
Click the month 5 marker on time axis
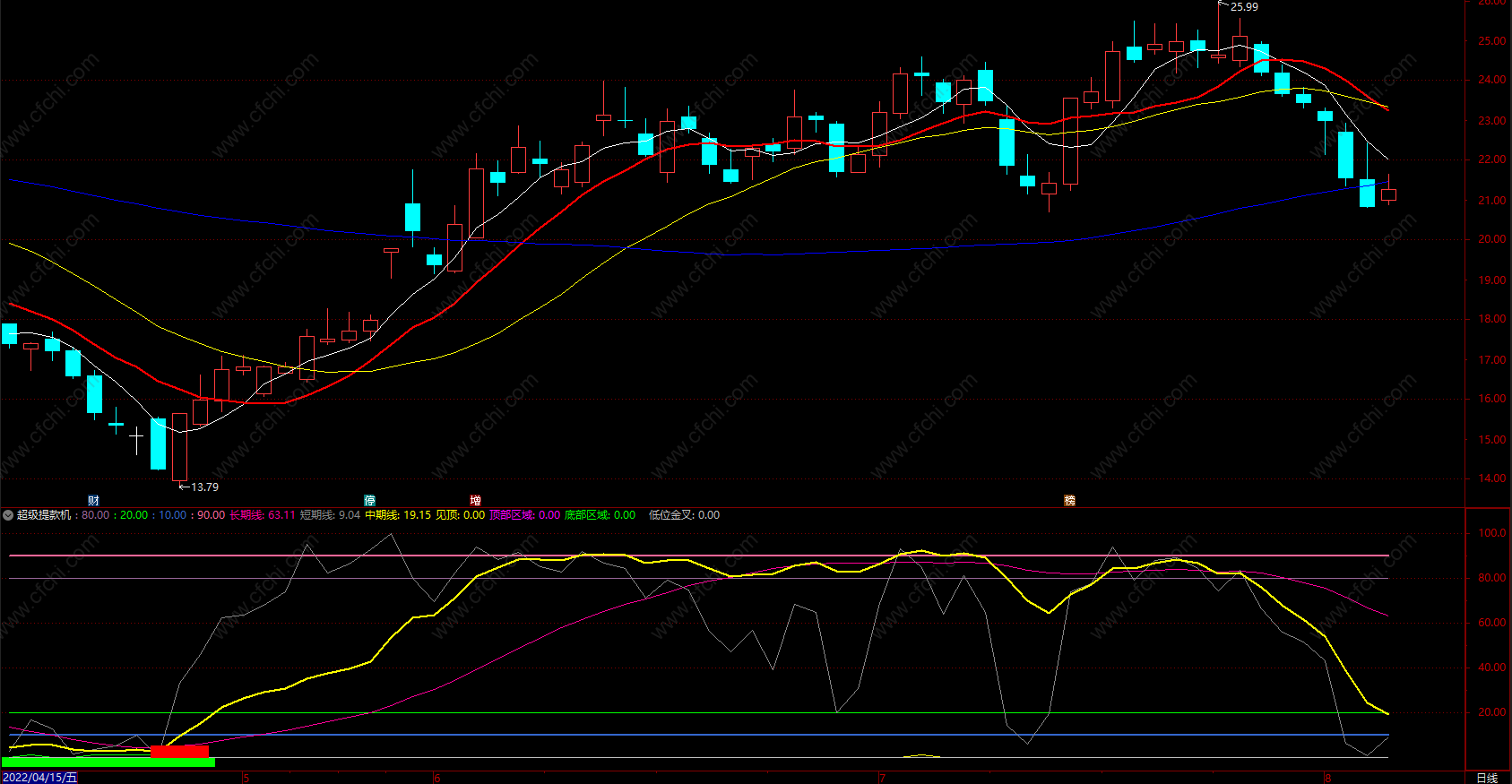pos(246,778)
